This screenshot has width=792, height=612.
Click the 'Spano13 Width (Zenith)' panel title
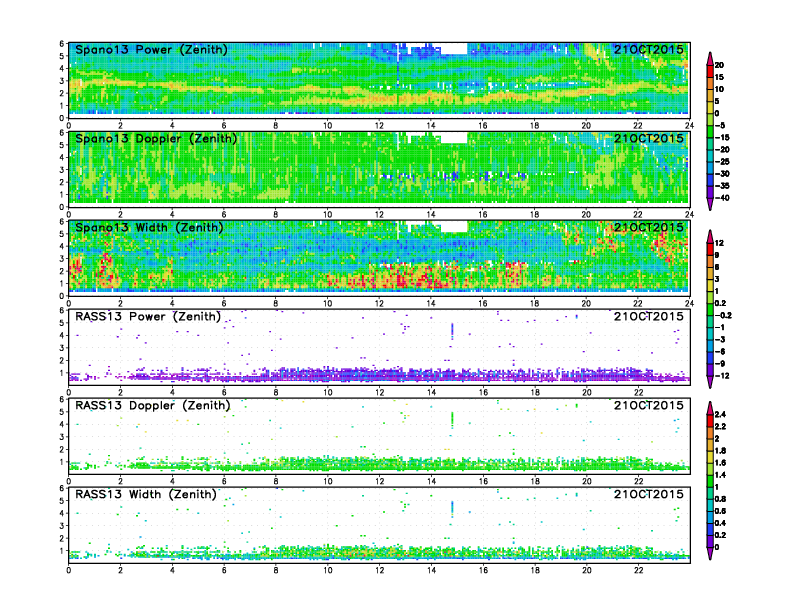(x=149, y=228)
